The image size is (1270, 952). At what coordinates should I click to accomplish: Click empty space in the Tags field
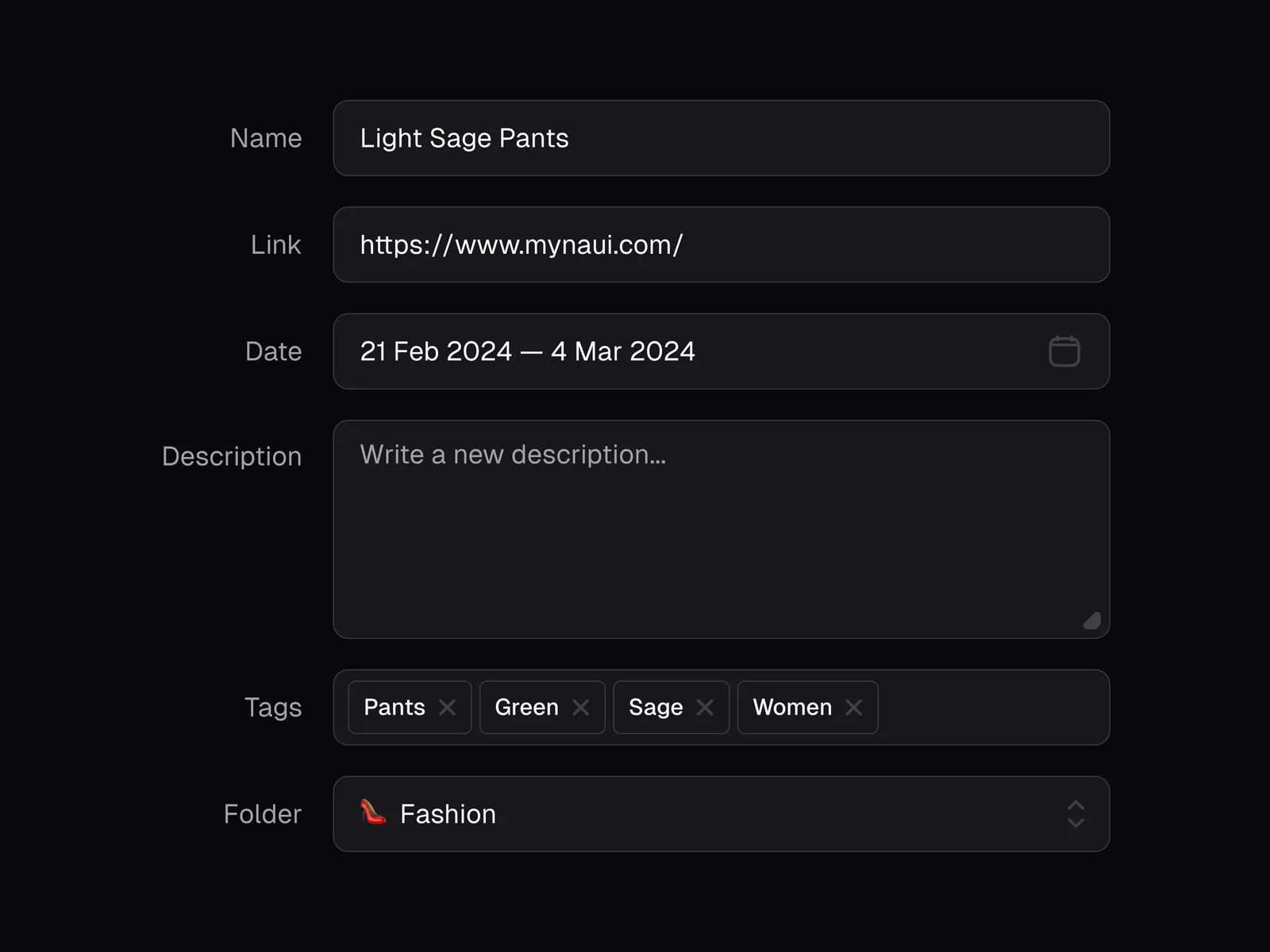(x=992, y=707)
